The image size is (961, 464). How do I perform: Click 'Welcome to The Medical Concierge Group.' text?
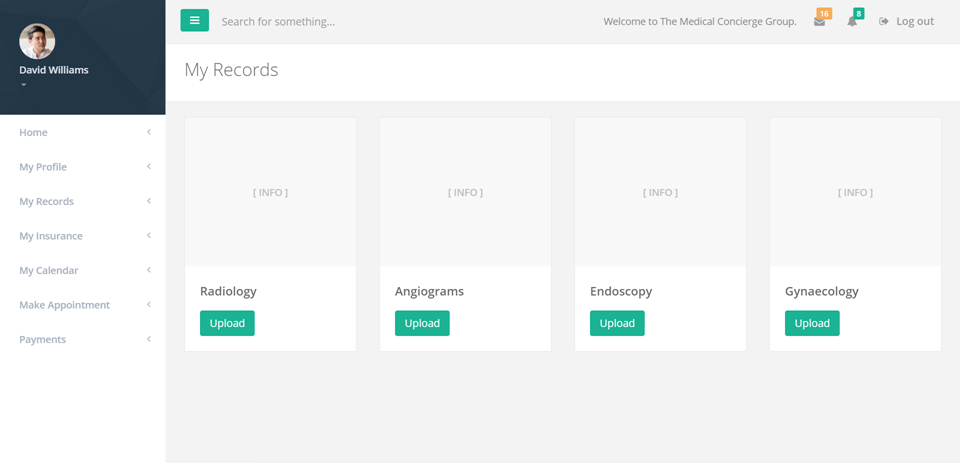pos(700,21)
